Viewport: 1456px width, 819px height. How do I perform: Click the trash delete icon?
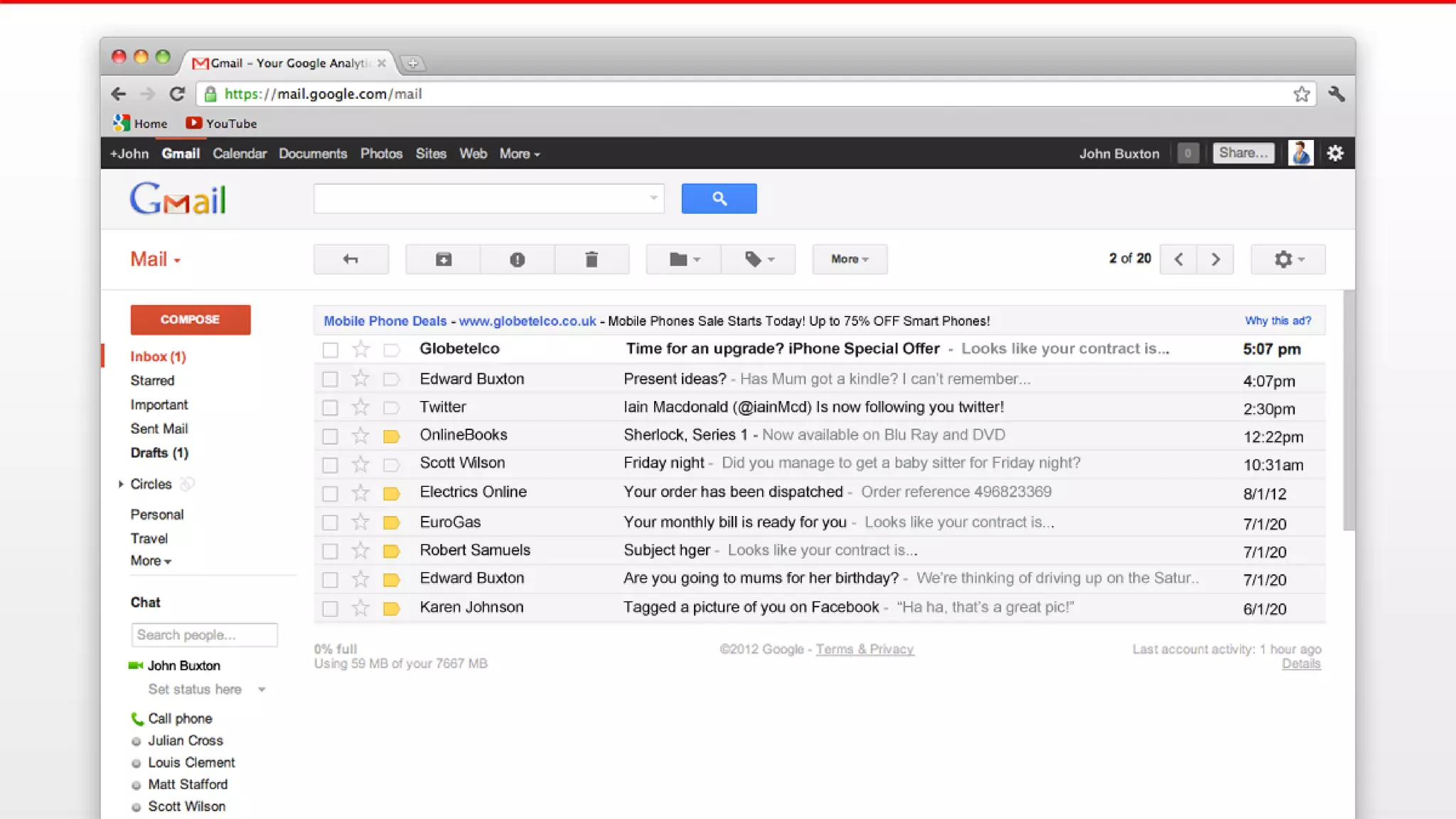click(591, 259)
